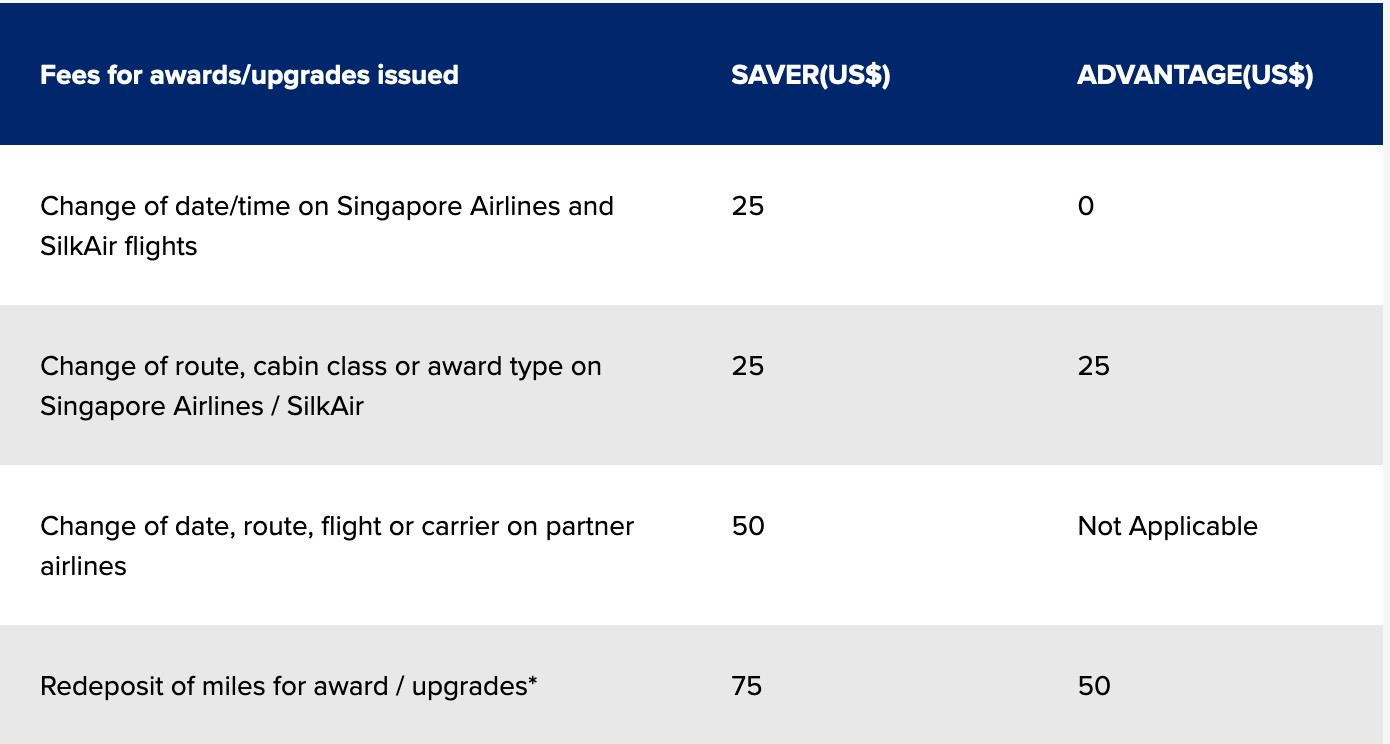Click 'Change of route, cabin class' row text
1390x744 pixels.
[320, 367]
